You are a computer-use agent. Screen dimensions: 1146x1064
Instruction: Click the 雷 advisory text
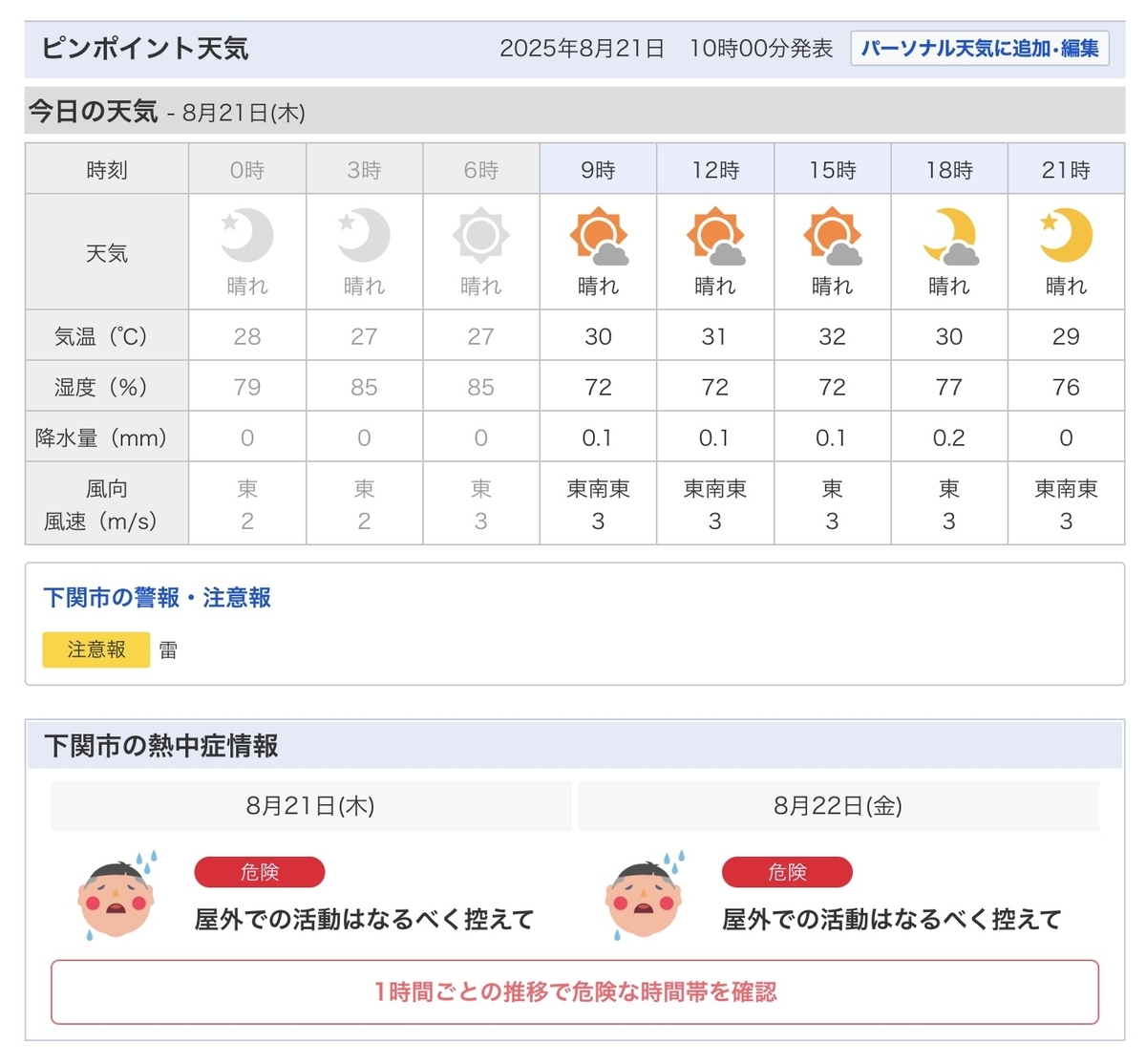click(168, 650)
